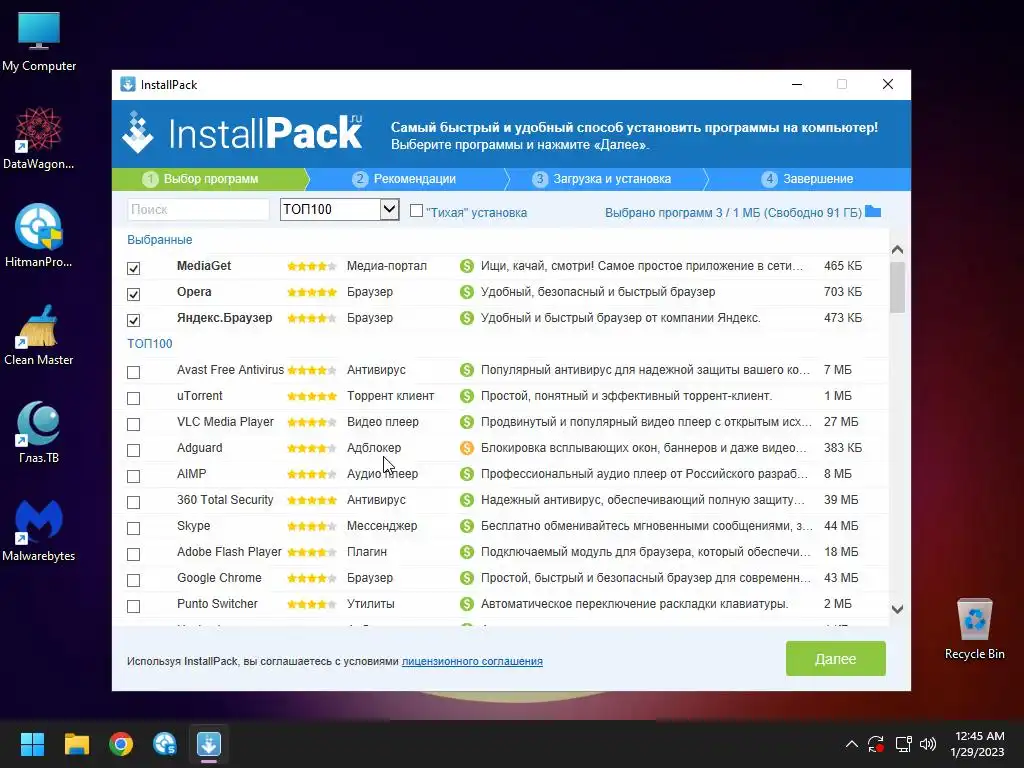Click the InstallPack logo in the banner

click(x=242, y=133)
